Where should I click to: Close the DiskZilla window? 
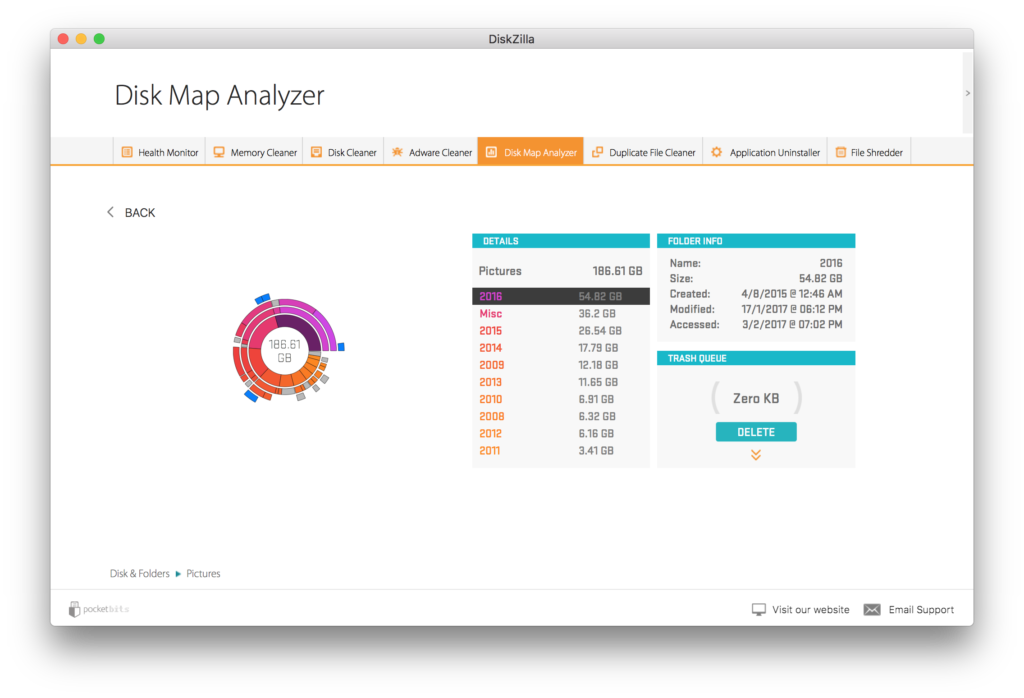pos(63,39)
